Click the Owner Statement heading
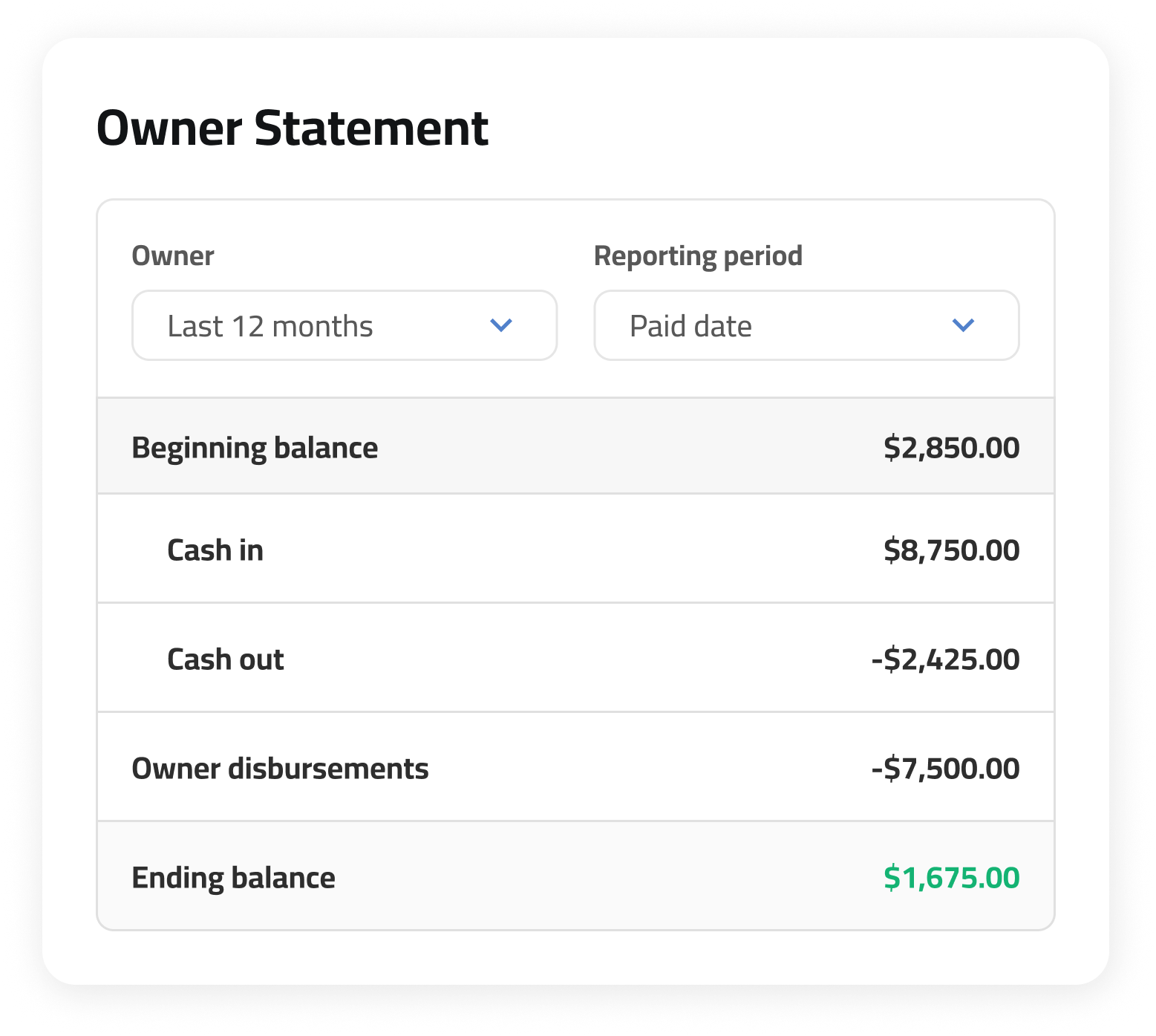The image size is (1156, 1036). 293,128
